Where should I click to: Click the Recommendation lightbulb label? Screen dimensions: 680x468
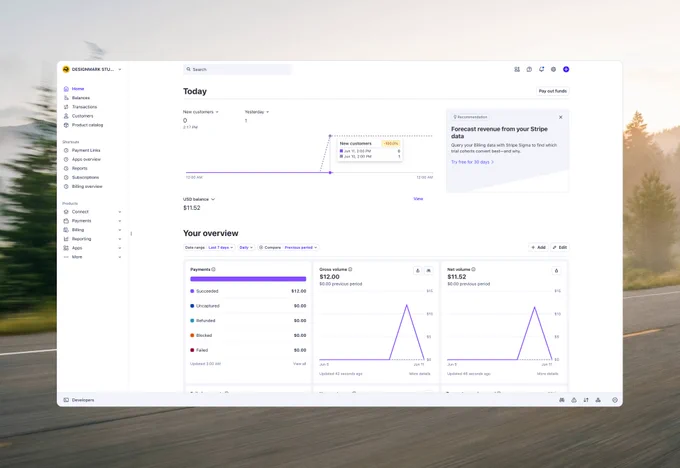click(470, 117)
